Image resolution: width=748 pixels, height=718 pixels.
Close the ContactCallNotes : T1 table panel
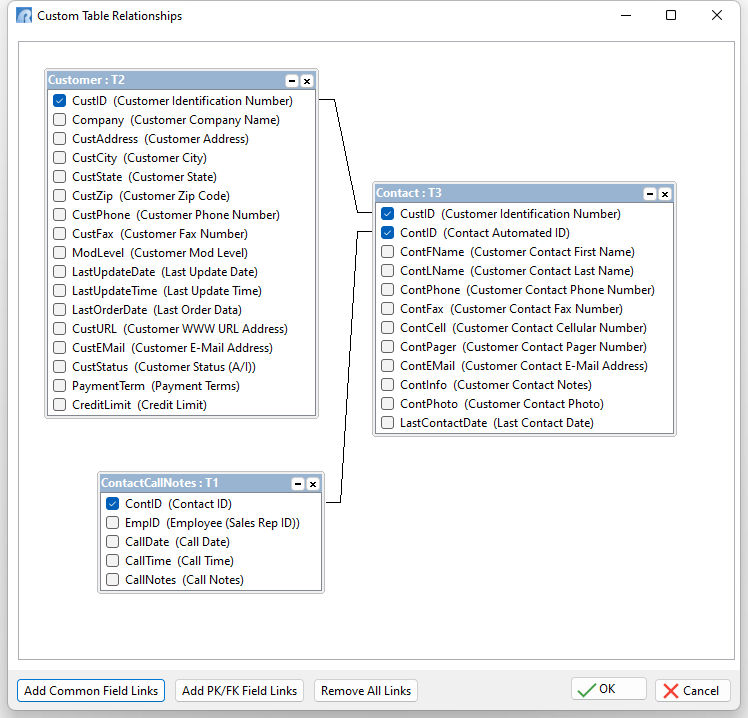pos(312,484)
